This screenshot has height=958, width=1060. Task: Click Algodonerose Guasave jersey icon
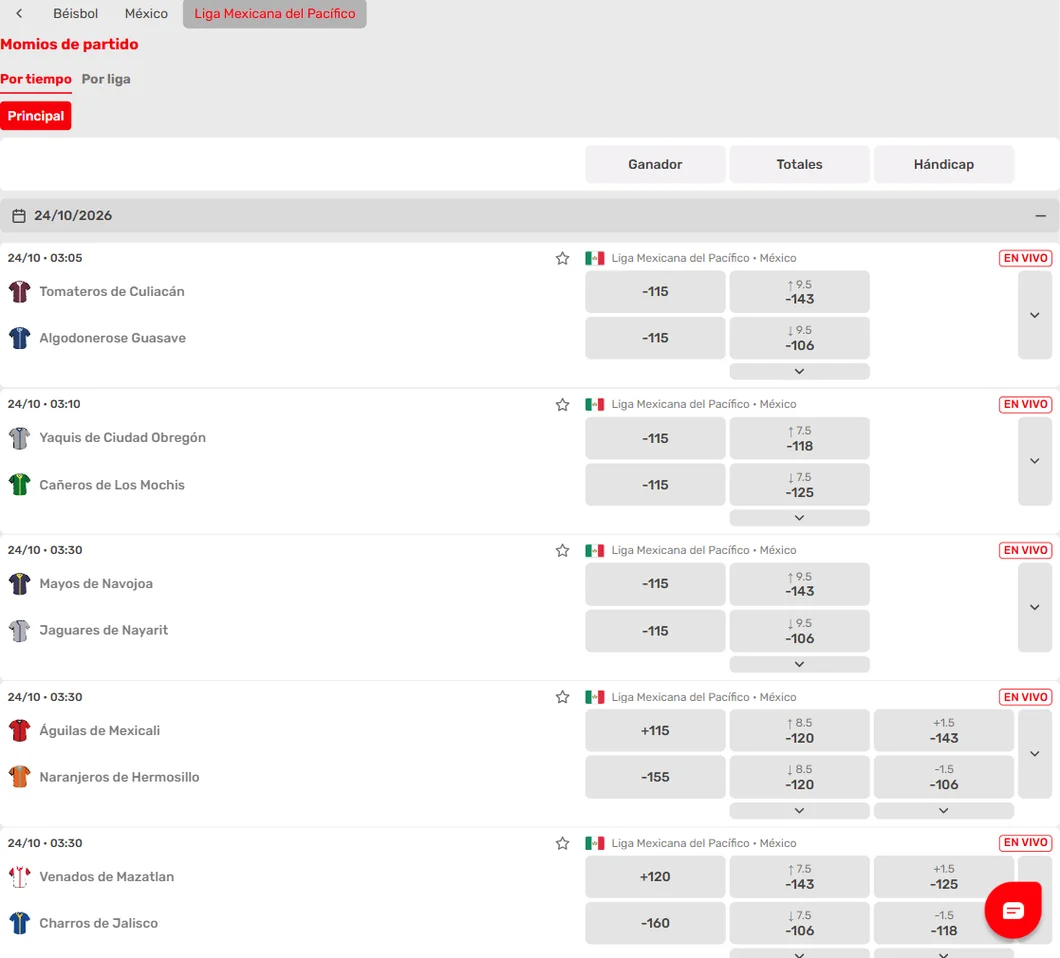[20, 337]
